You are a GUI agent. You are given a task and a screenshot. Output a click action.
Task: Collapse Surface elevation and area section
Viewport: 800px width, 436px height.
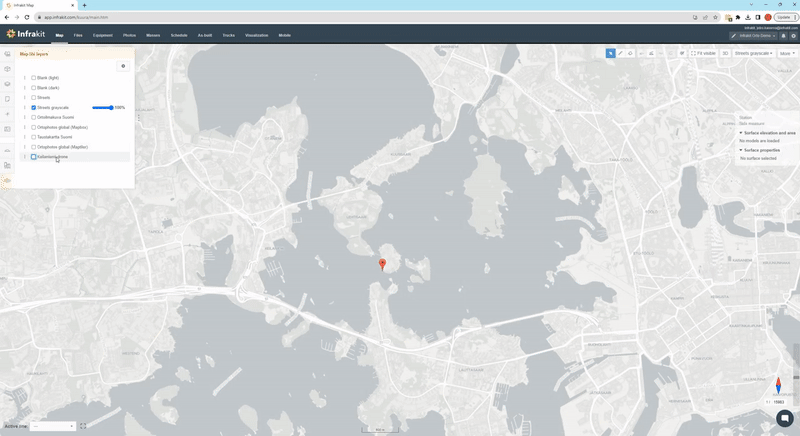741,132
